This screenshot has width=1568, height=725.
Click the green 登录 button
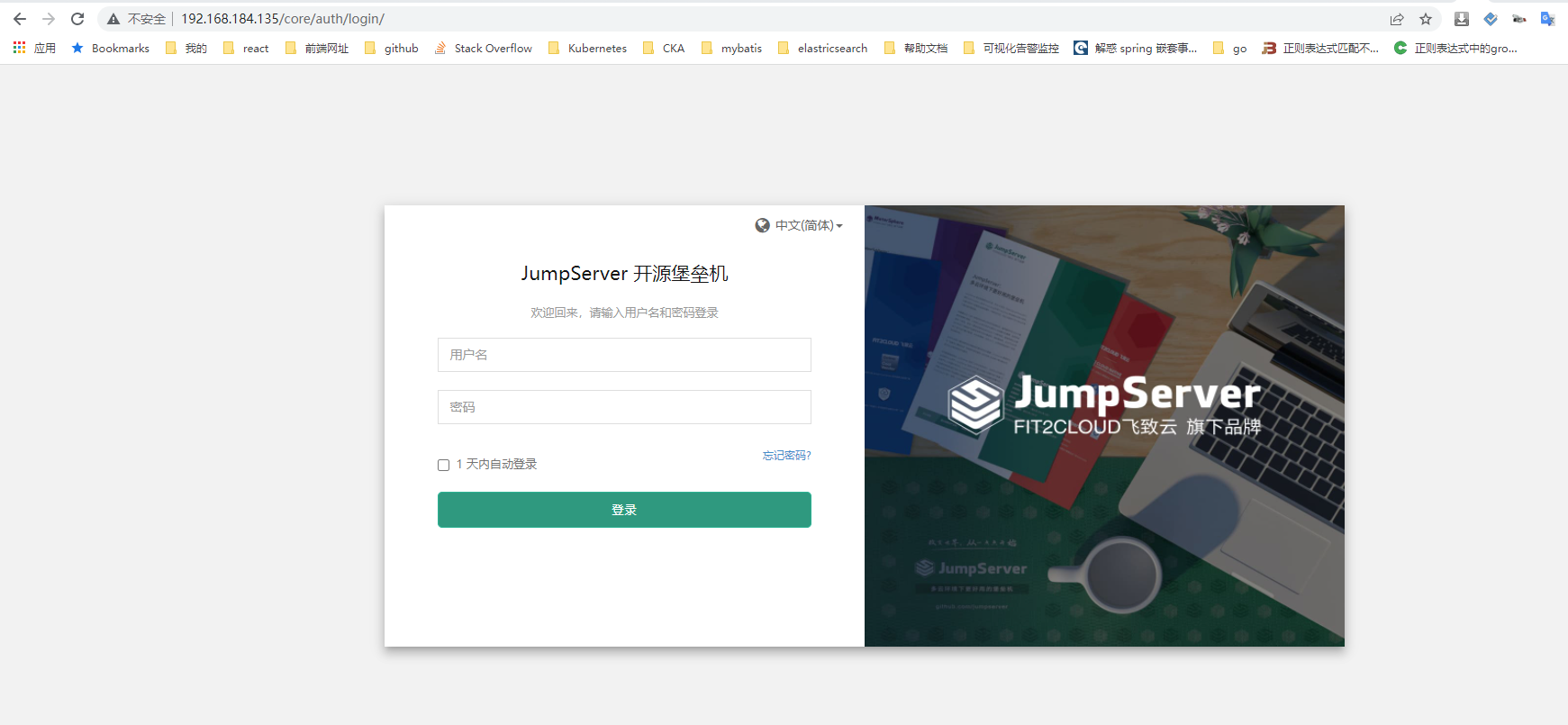[624, 510]
